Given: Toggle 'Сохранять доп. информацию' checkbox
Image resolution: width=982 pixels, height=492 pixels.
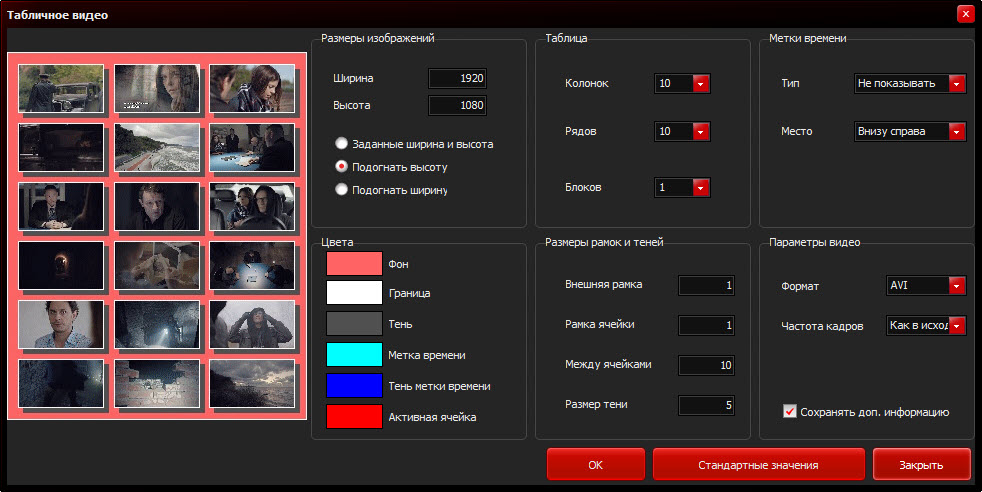Looking at the screenshot, I should pos(790,411).
